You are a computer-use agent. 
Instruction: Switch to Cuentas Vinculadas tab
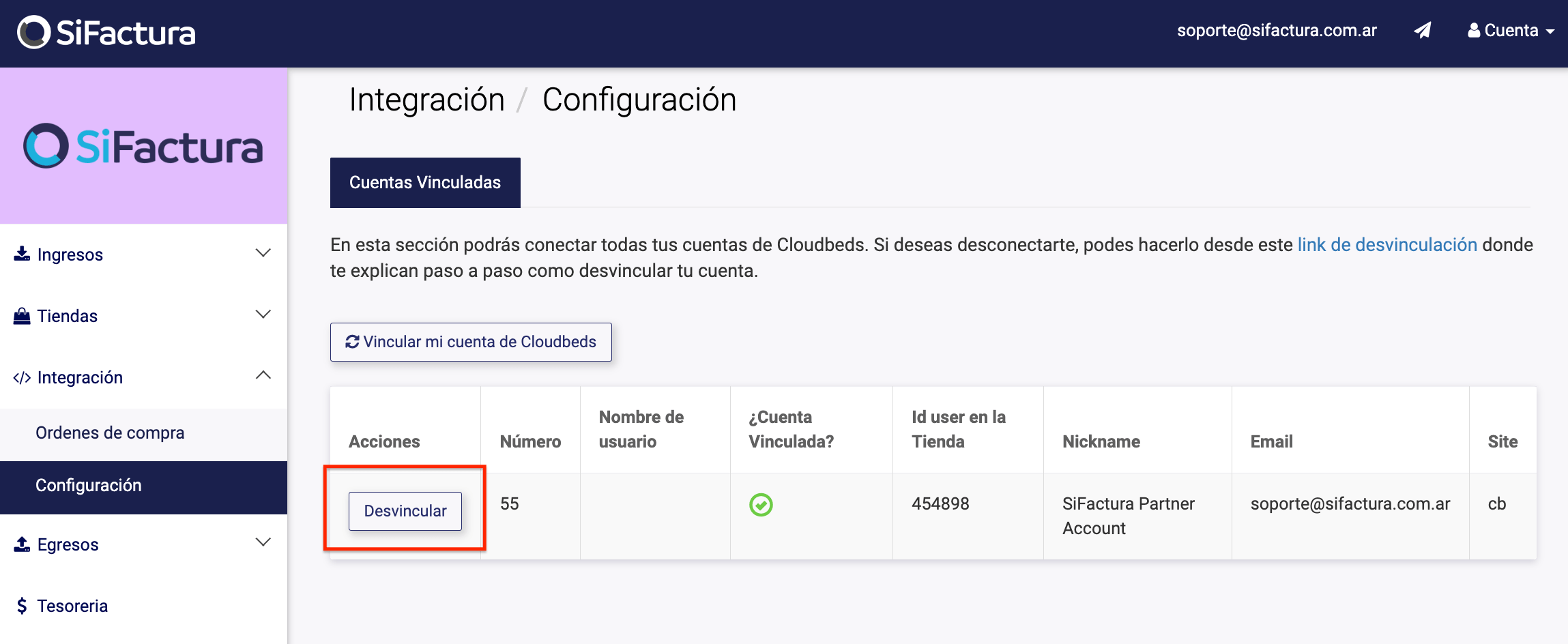tap(425, 183)
